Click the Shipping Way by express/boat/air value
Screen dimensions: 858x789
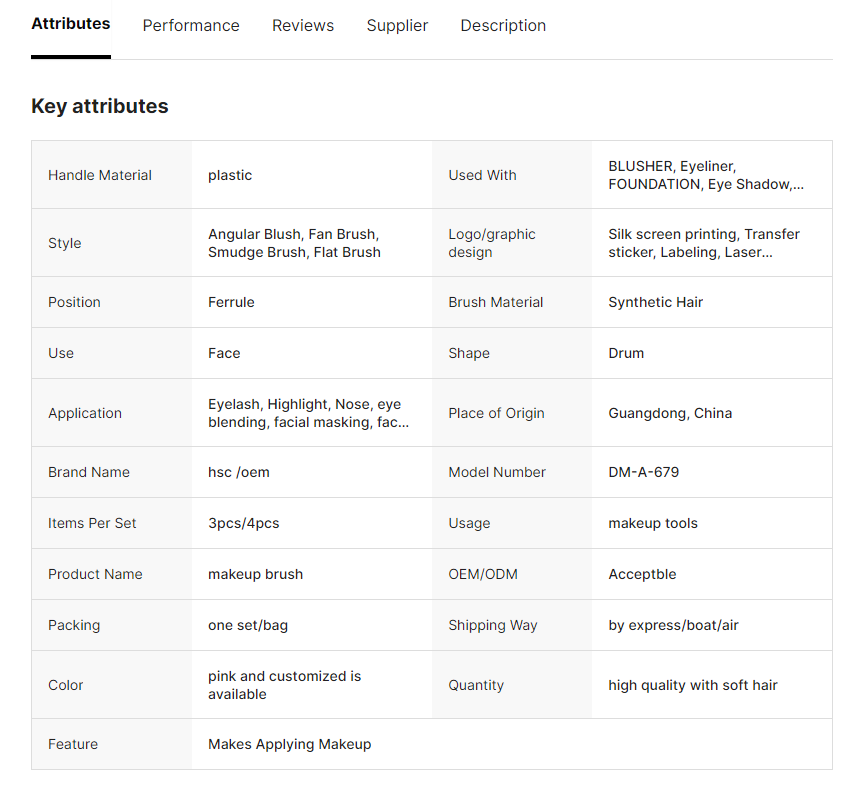coord(673,625)
